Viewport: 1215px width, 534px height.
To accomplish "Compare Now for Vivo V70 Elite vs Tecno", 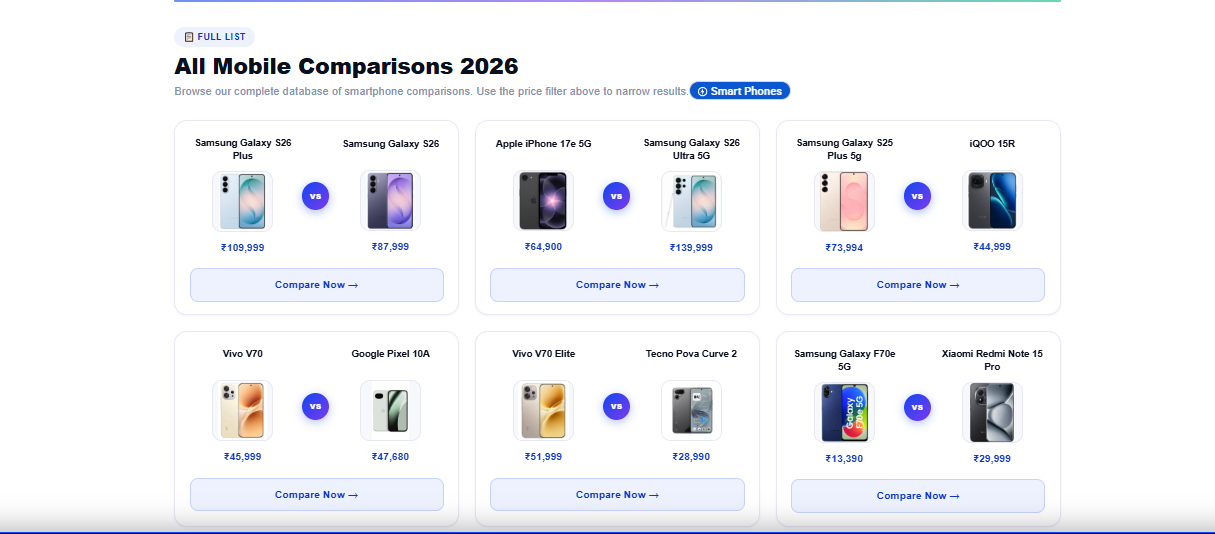I will [x=617, y=495].
